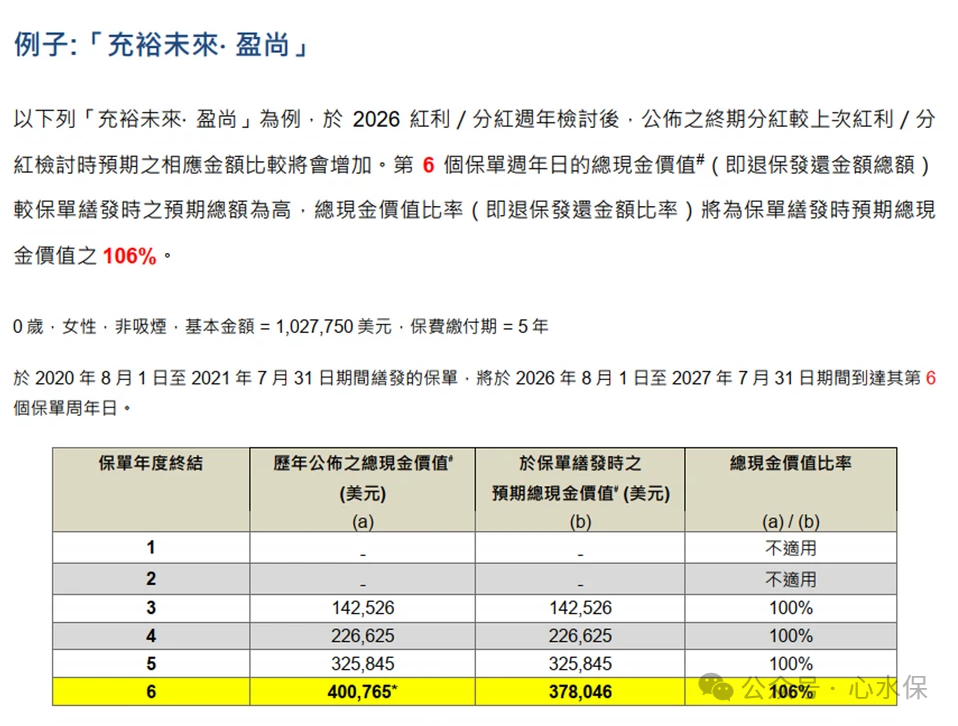Click the column header 總現金價值比率
This screenshot has width=958, height=726.
click(791, 463)
